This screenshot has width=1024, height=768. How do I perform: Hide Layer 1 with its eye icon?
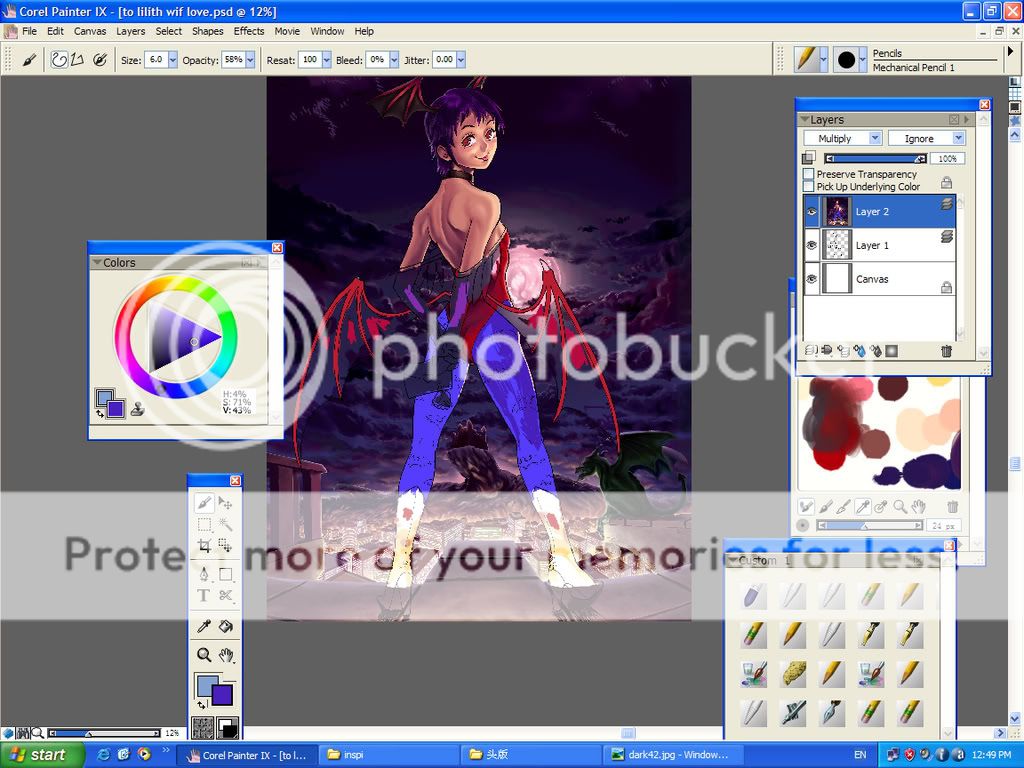(x=811, y=246)
